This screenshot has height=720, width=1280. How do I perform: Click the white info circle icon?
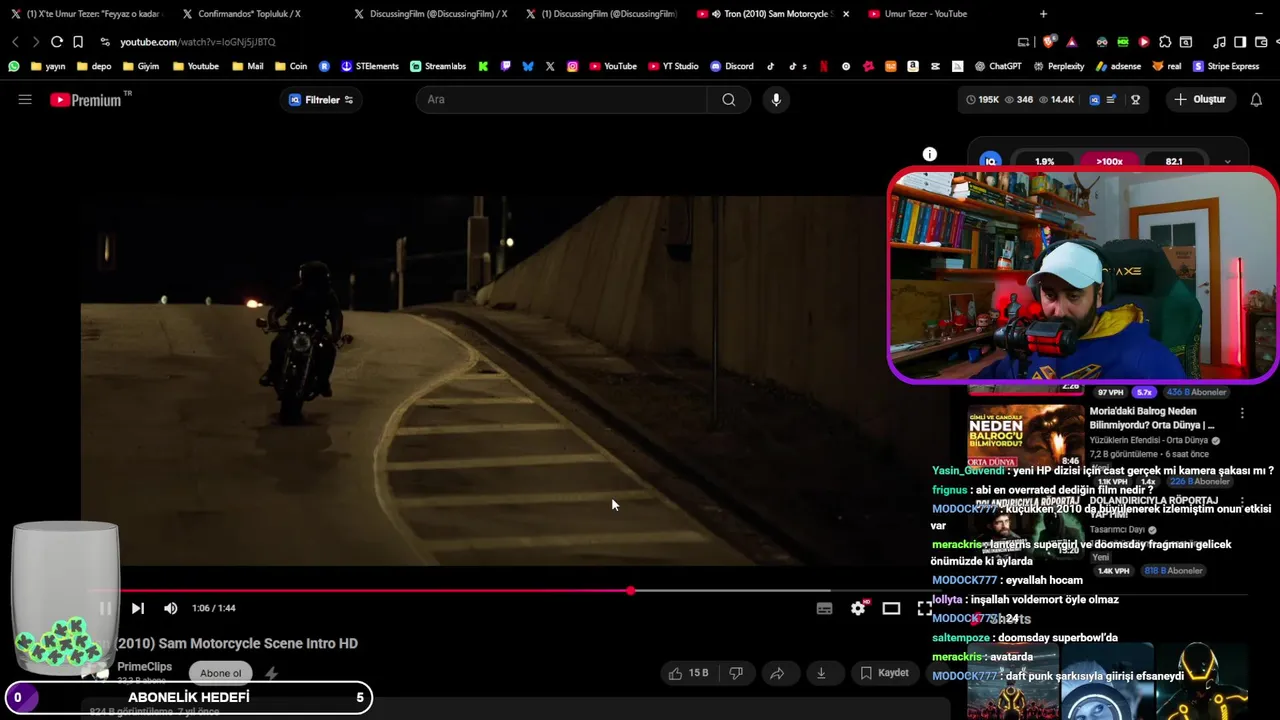(x=929, y=154)
